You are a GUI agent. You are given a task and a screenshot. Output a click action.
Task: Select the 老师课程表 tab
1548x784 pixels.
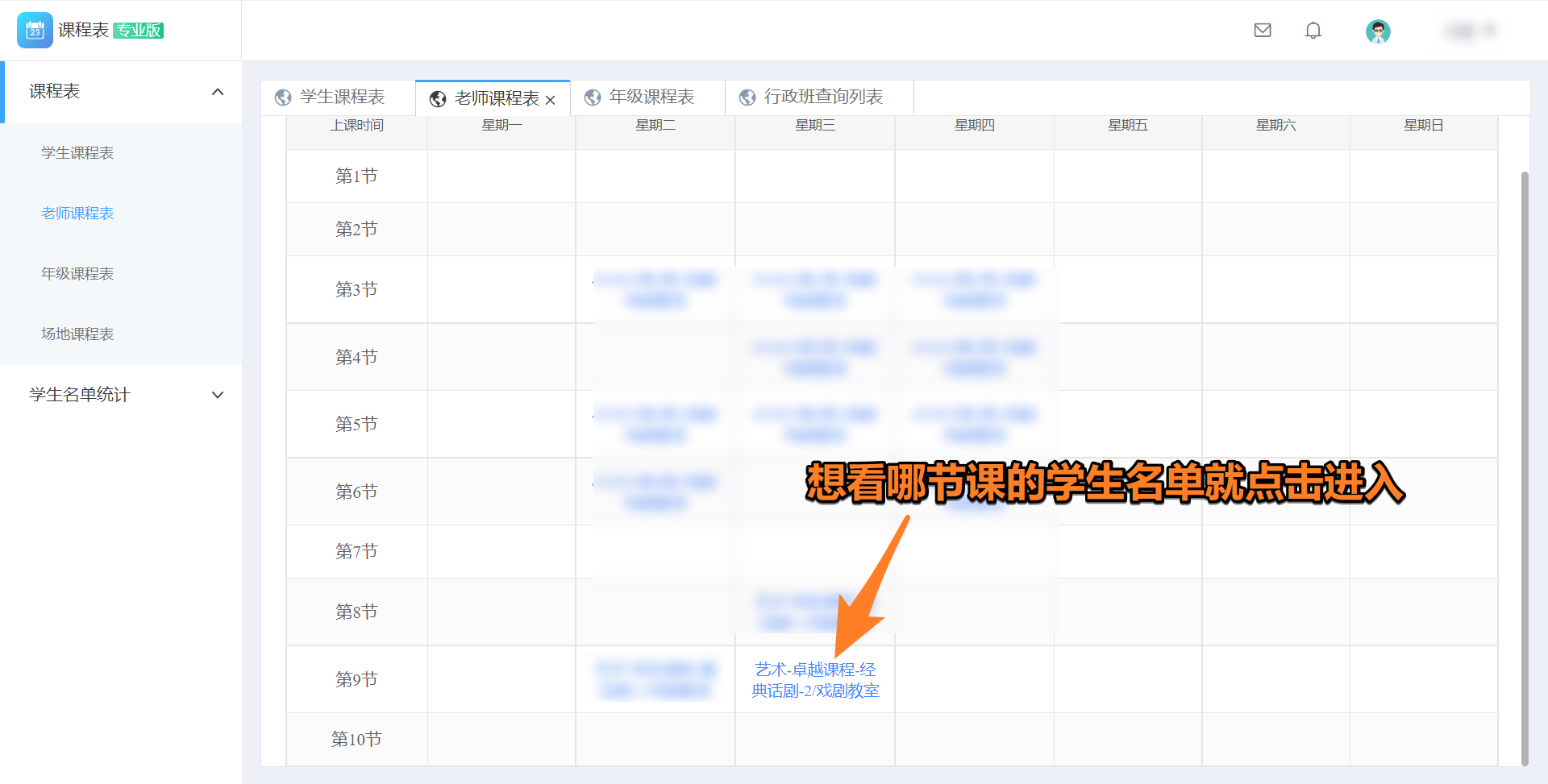click(493, 98)
